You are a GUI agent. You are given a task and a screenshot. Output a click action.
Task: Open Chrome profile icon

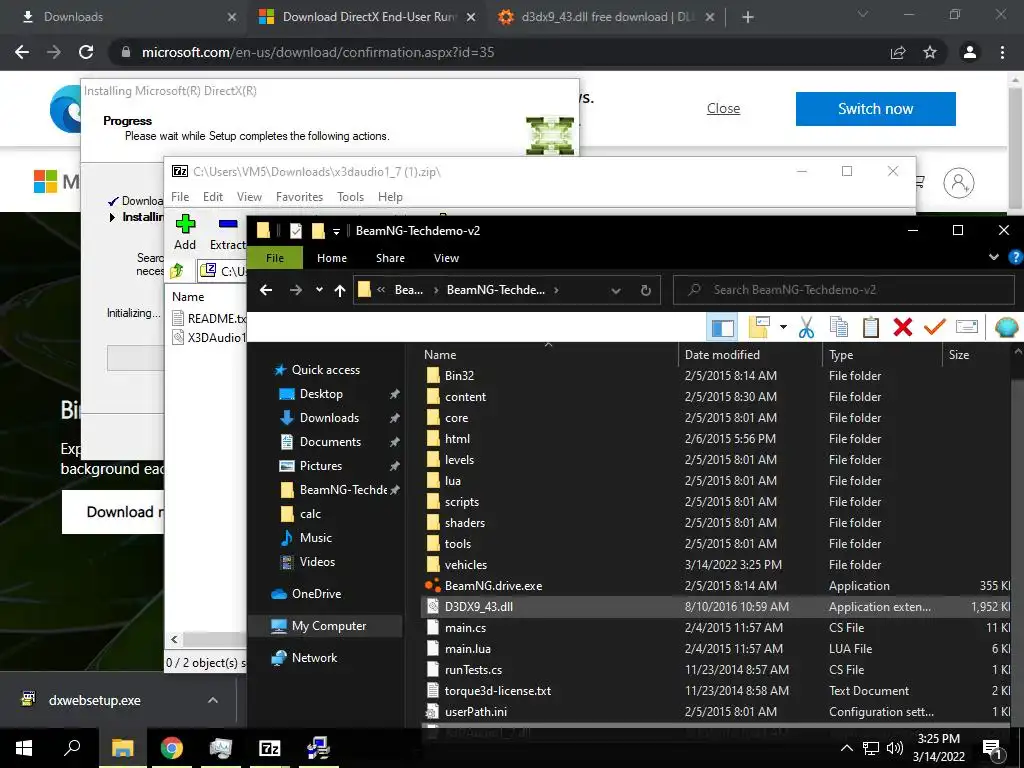[970, 52]
